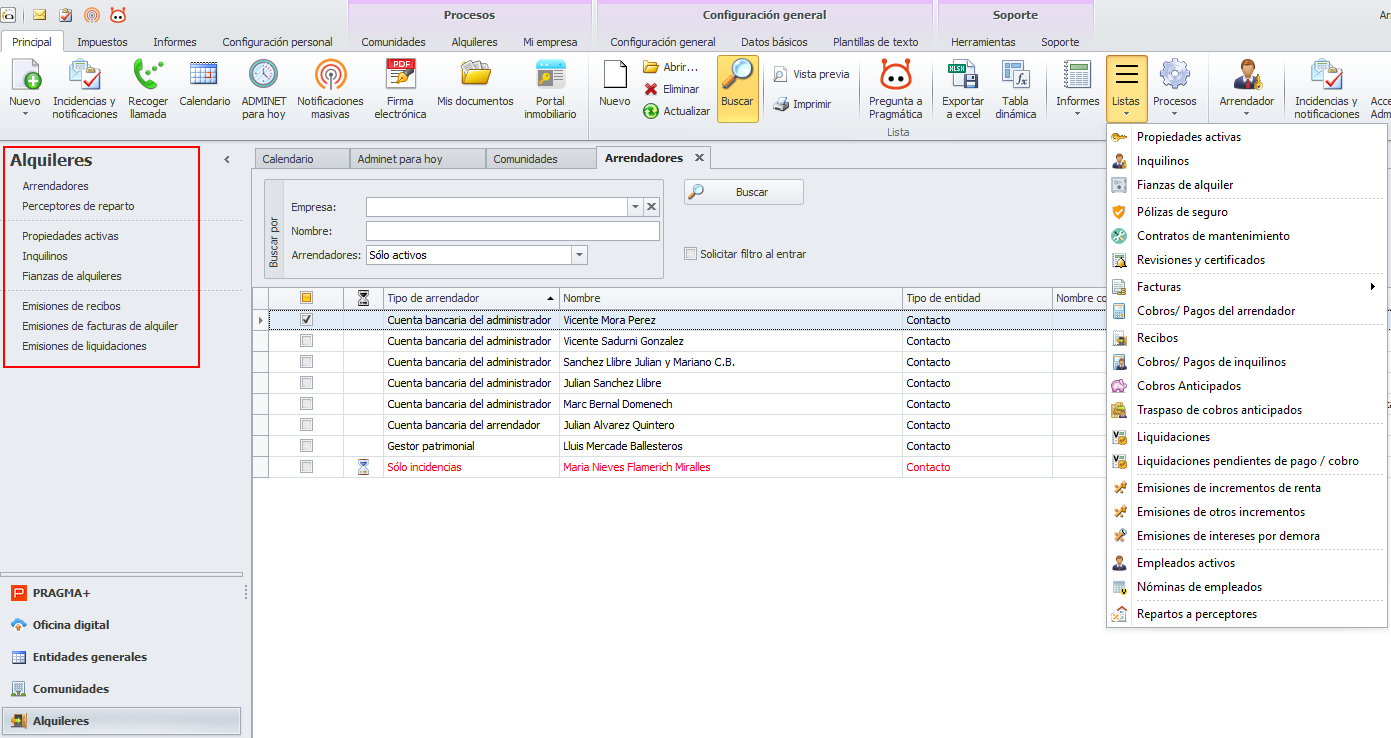Viewport: 1391px width, 738px height.
Task: Open Emisiones de recibos in sidebar
Action: 71,306
